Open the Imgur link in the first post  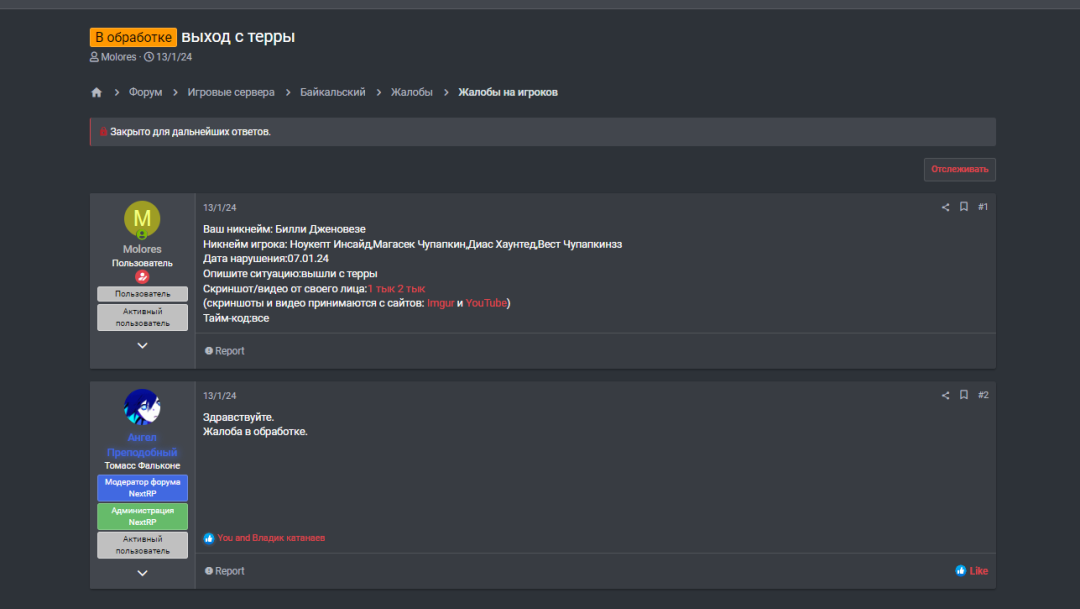tap(440, 303)
